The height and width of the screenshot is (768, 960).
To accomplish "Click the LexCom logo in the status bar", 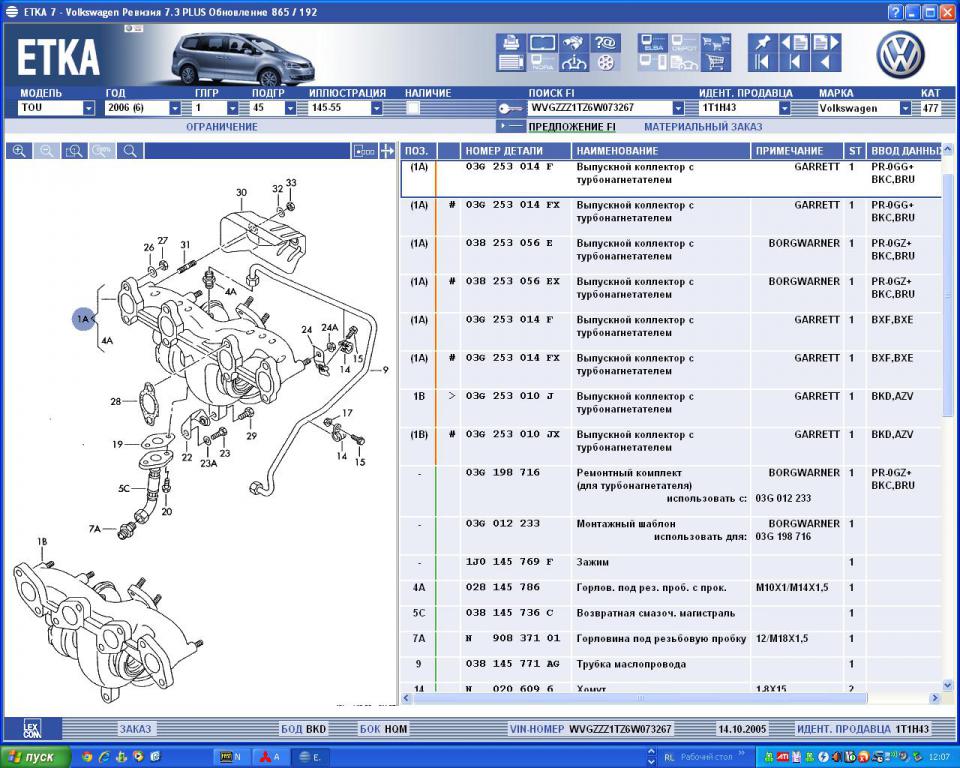I will (32, 729).
